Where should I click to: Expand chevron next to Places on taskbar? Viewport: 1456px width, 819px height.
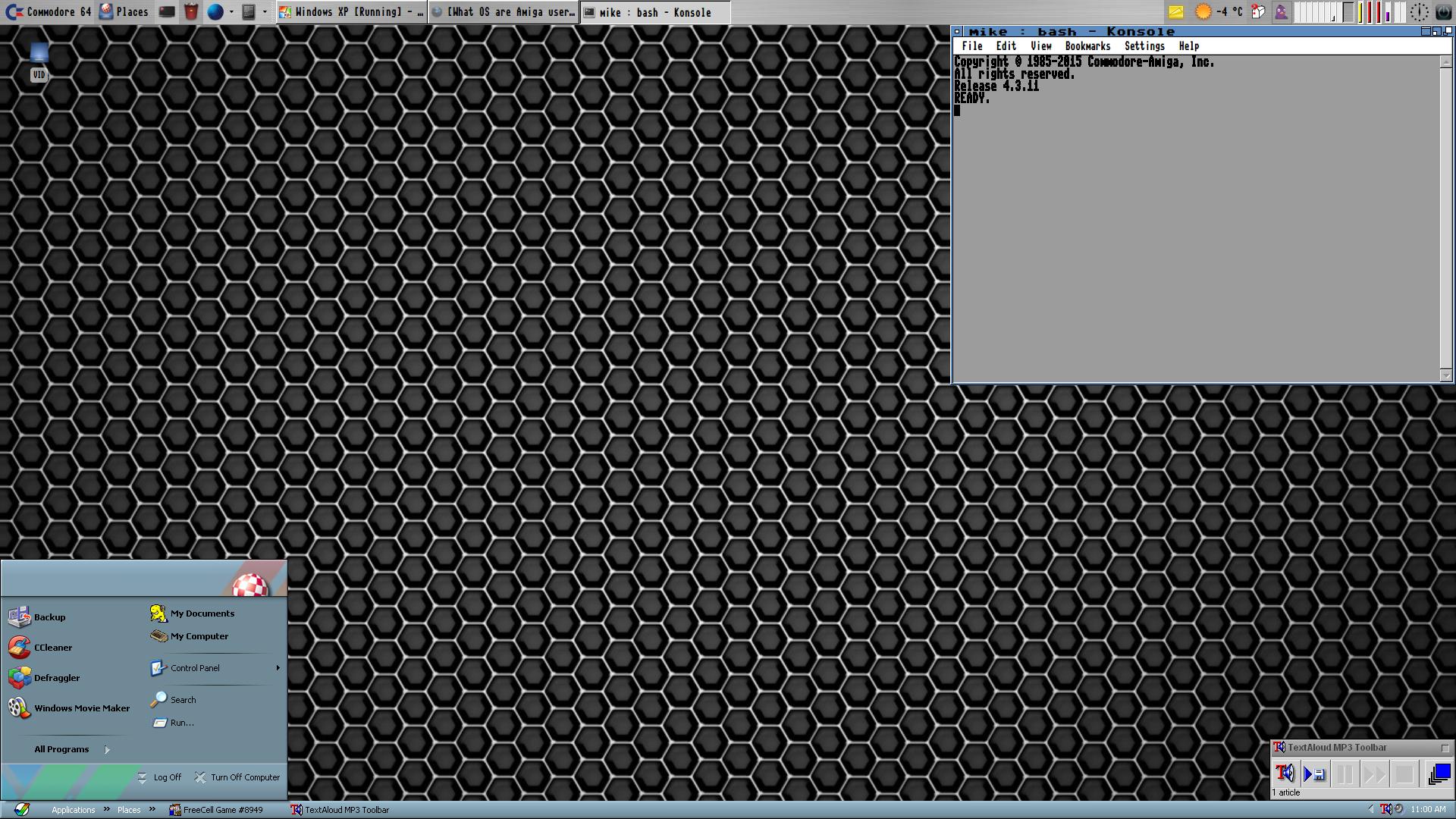pos(152,809)
